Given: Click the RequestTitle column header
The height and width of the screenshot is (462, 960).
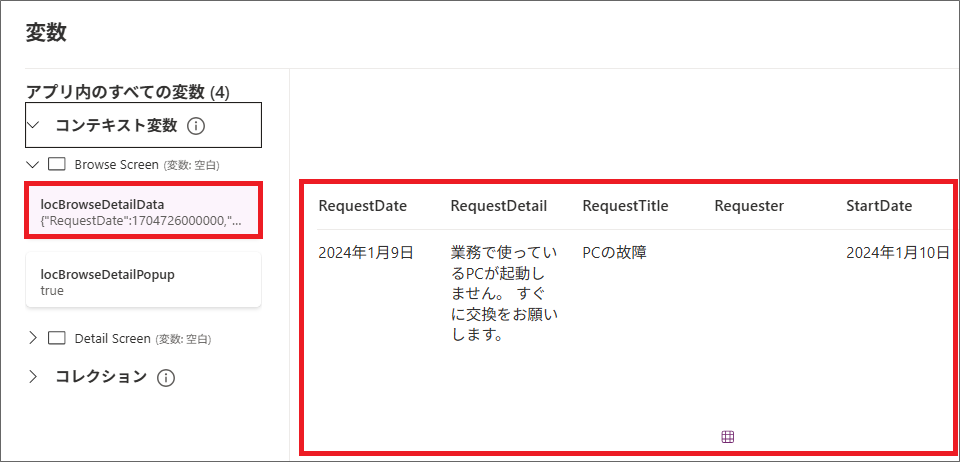Looking at the screenshot, I should (x=625, y=206).
